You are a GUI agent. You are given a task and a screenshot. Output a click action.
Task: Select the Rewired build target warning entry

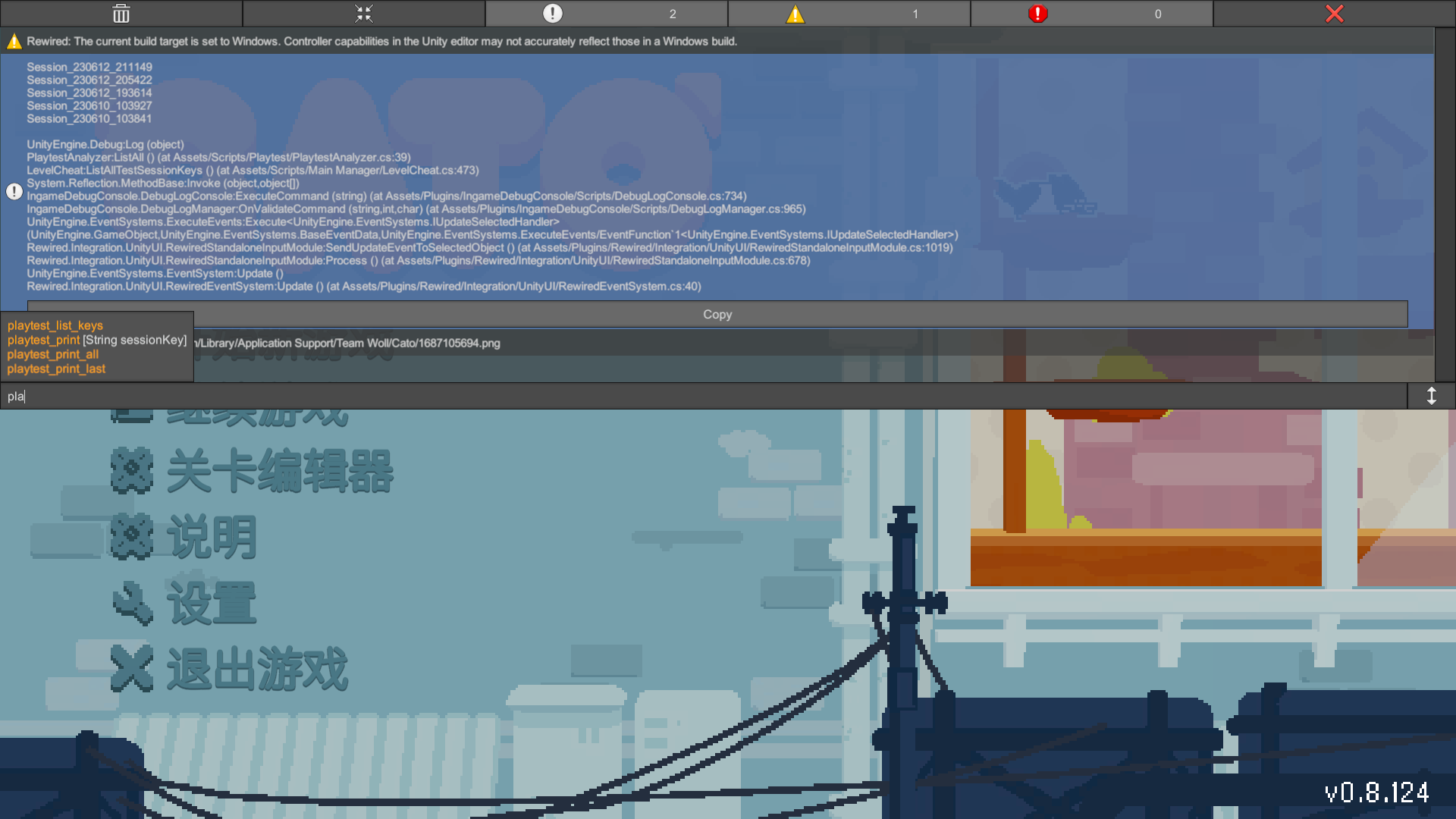click(x=717, y=41)
